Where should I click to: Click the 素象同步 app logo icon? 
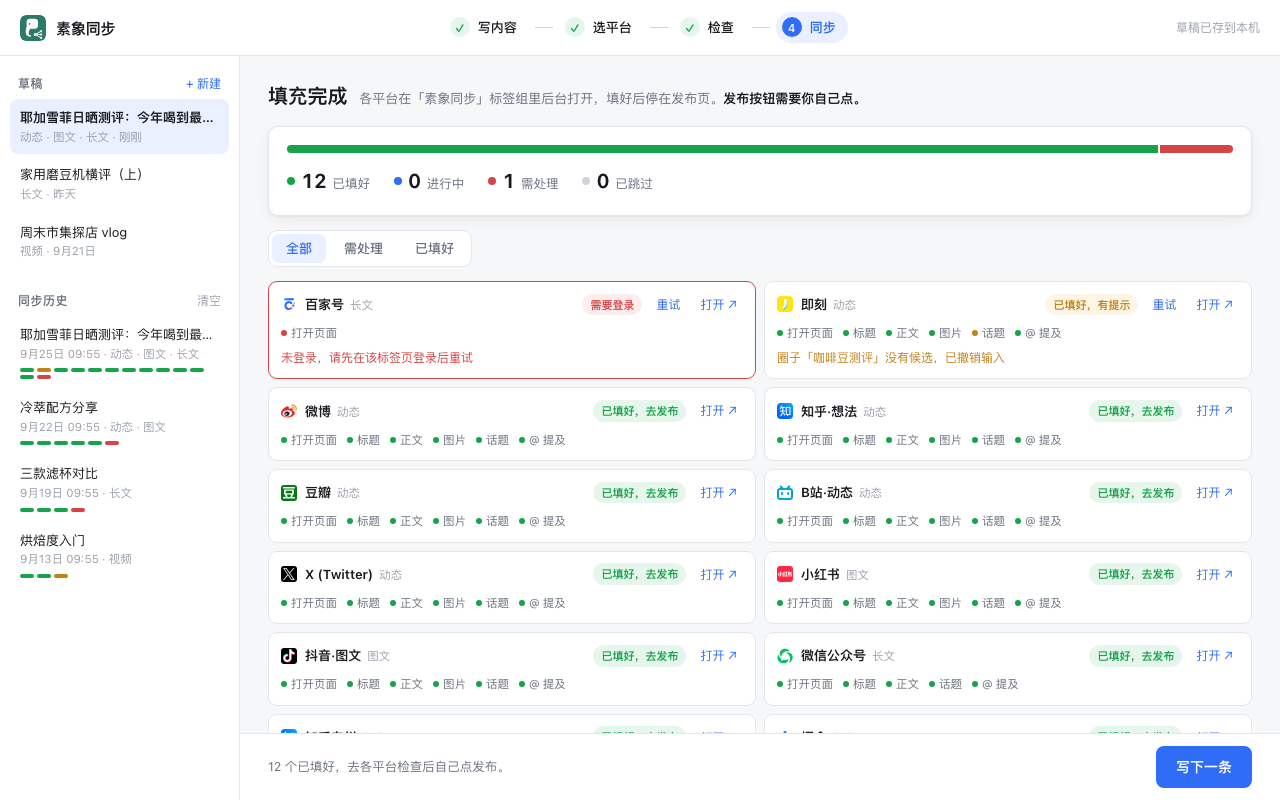(x=33, y=28)
